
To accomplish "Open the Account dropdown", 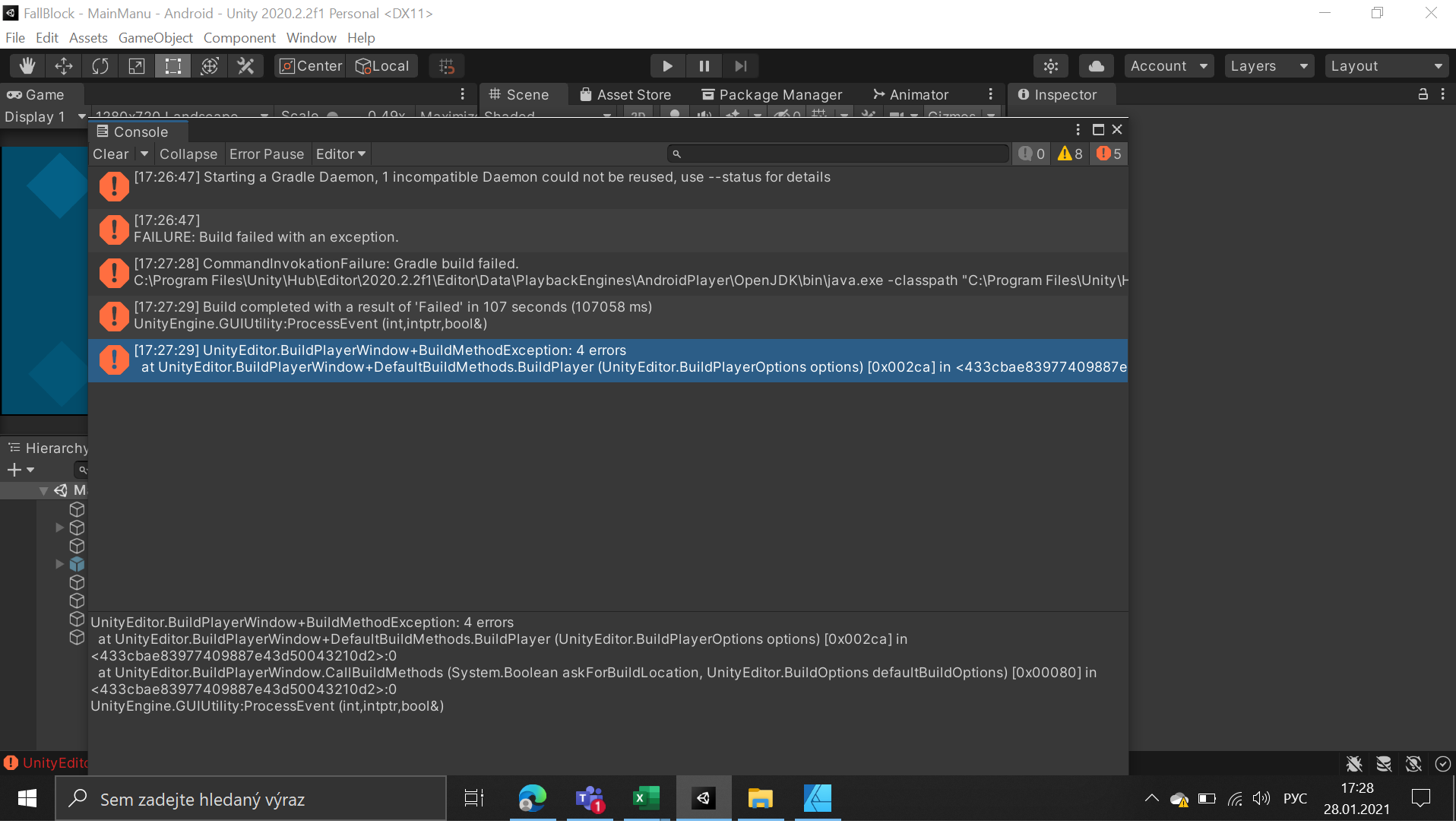I will pyautogui.click(x=1169, y=66).
